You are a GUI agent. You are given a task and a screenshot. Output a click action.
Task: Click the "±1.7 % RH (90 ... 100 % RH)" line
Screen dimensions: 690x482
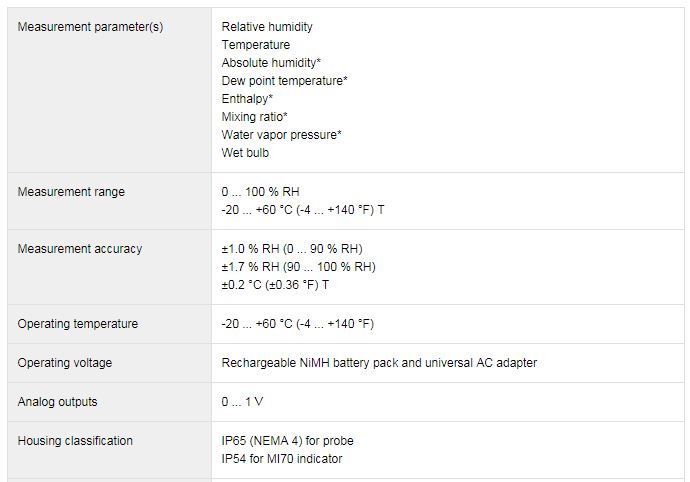(x=298, y=267)
